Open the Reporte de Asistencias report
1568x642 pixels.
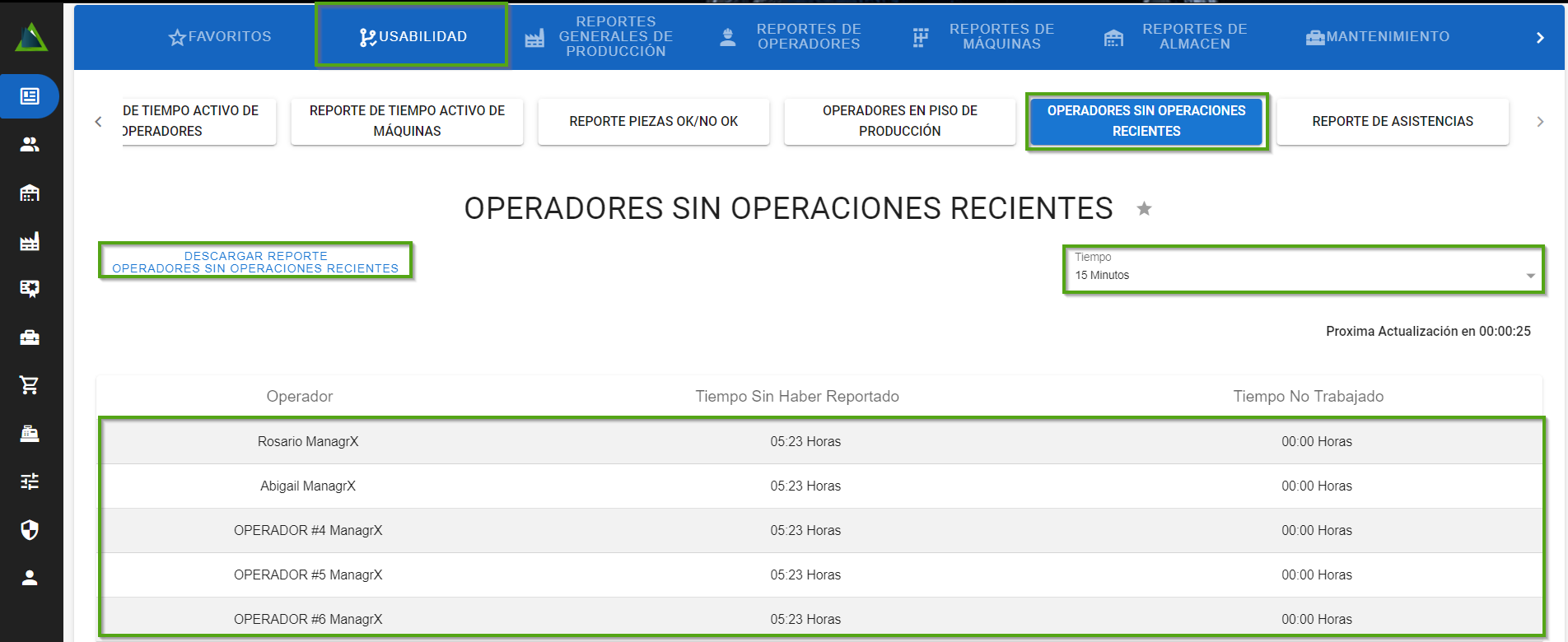pyautogui.click(x=1392, y=122)
